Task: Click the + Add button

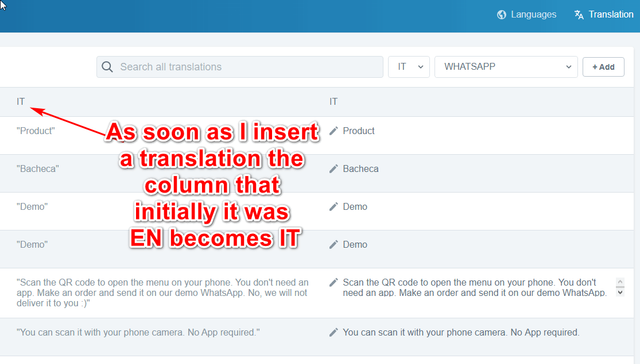Action: (603, 67)
